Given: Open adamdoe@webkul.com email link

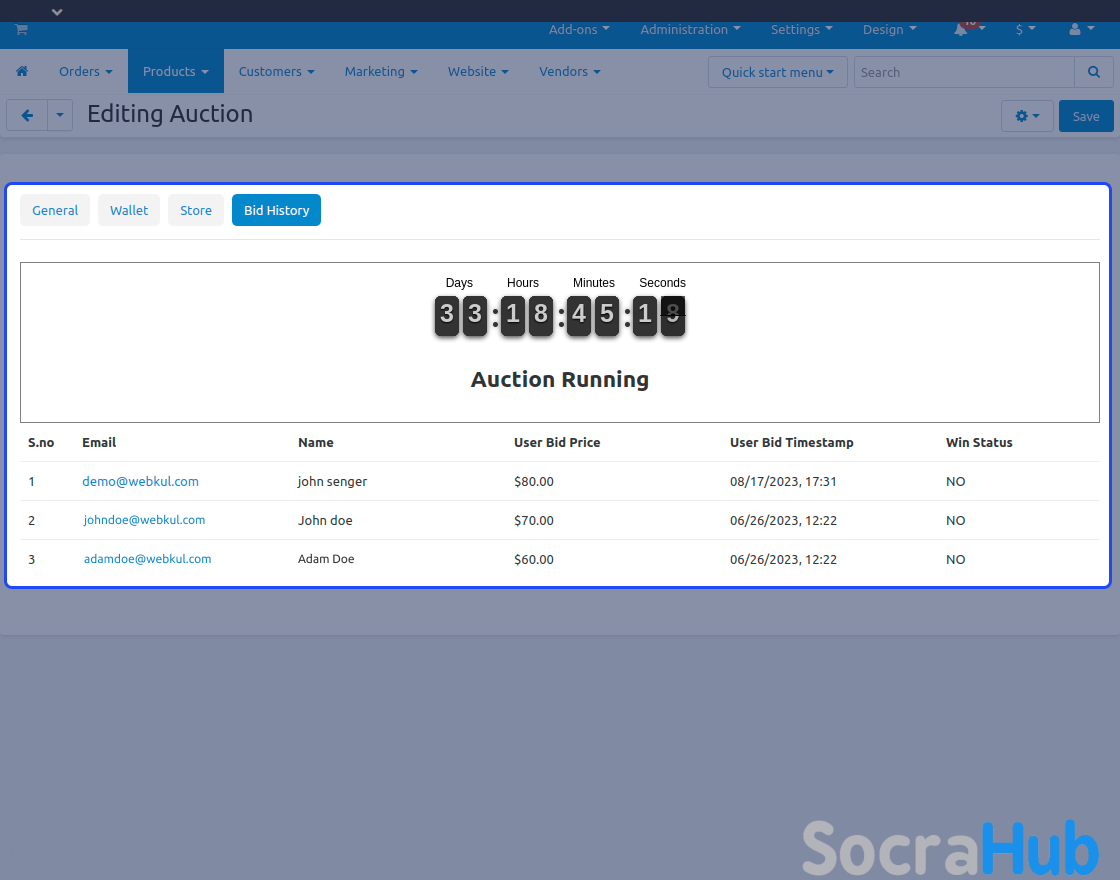Looking at the screenshot, I should coord(148,559).
